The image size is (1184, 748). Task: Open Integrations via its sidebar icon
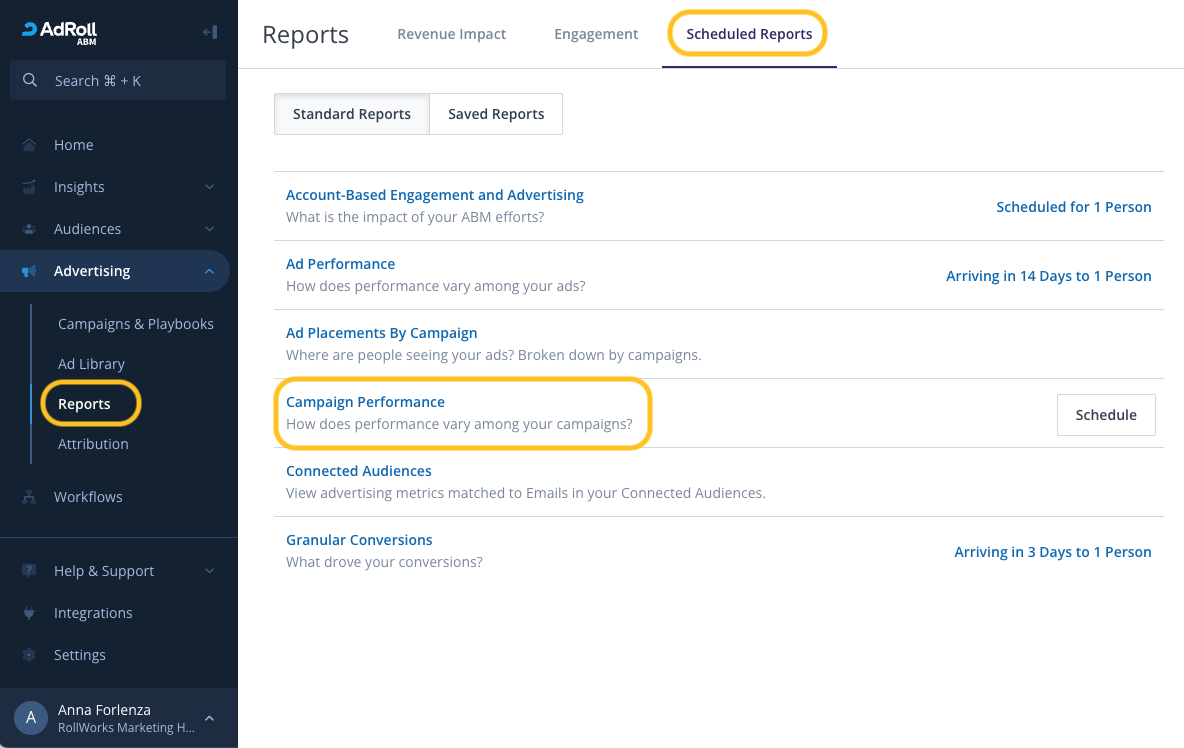point(28,612)
